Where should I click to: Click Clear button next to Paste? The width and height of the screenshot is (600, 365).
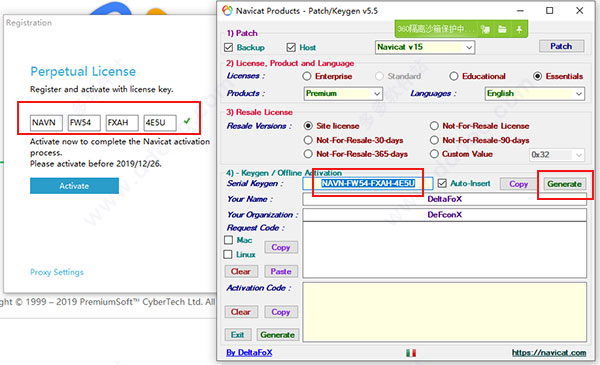(x=241, y=271)
